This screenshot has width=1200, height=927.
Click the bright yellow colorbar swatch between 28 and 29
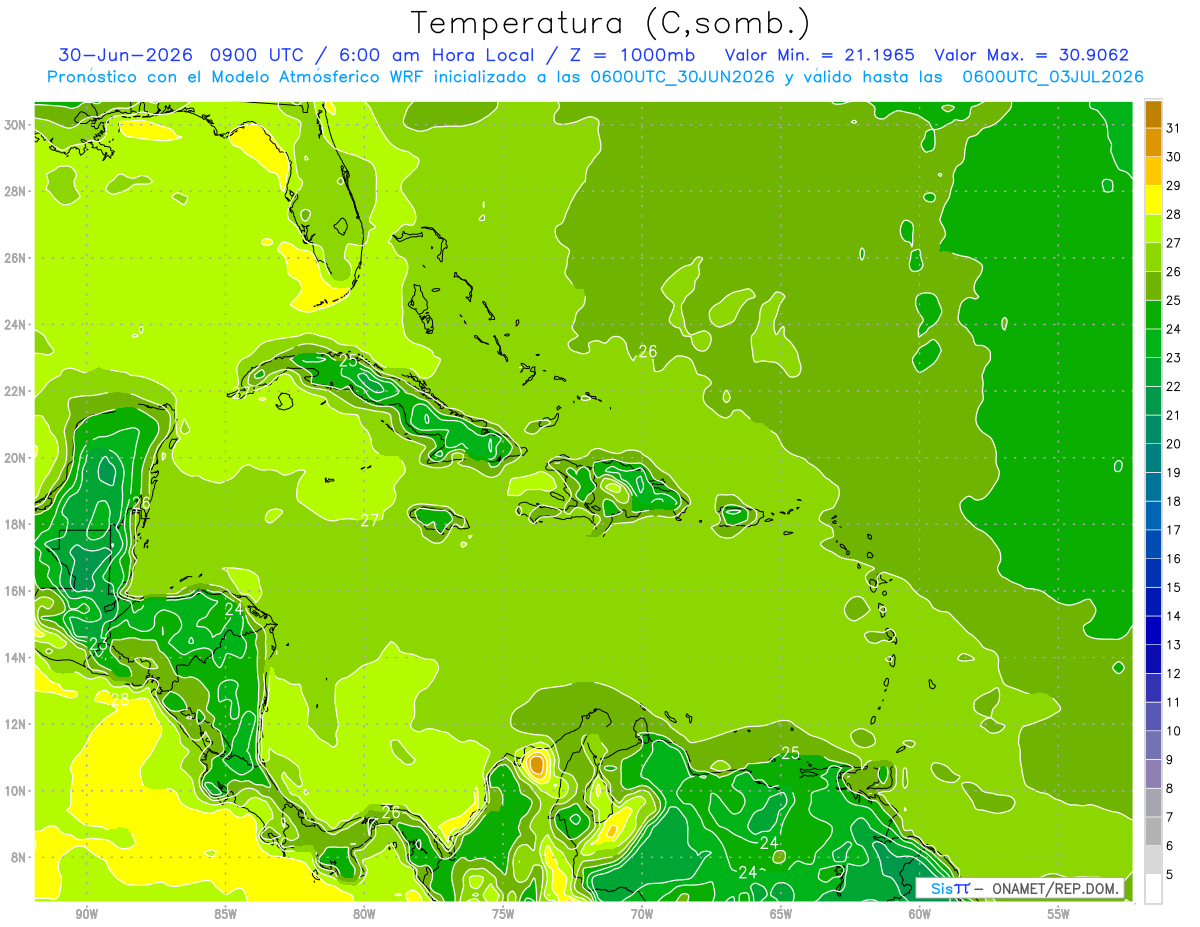pos(1153,199)
